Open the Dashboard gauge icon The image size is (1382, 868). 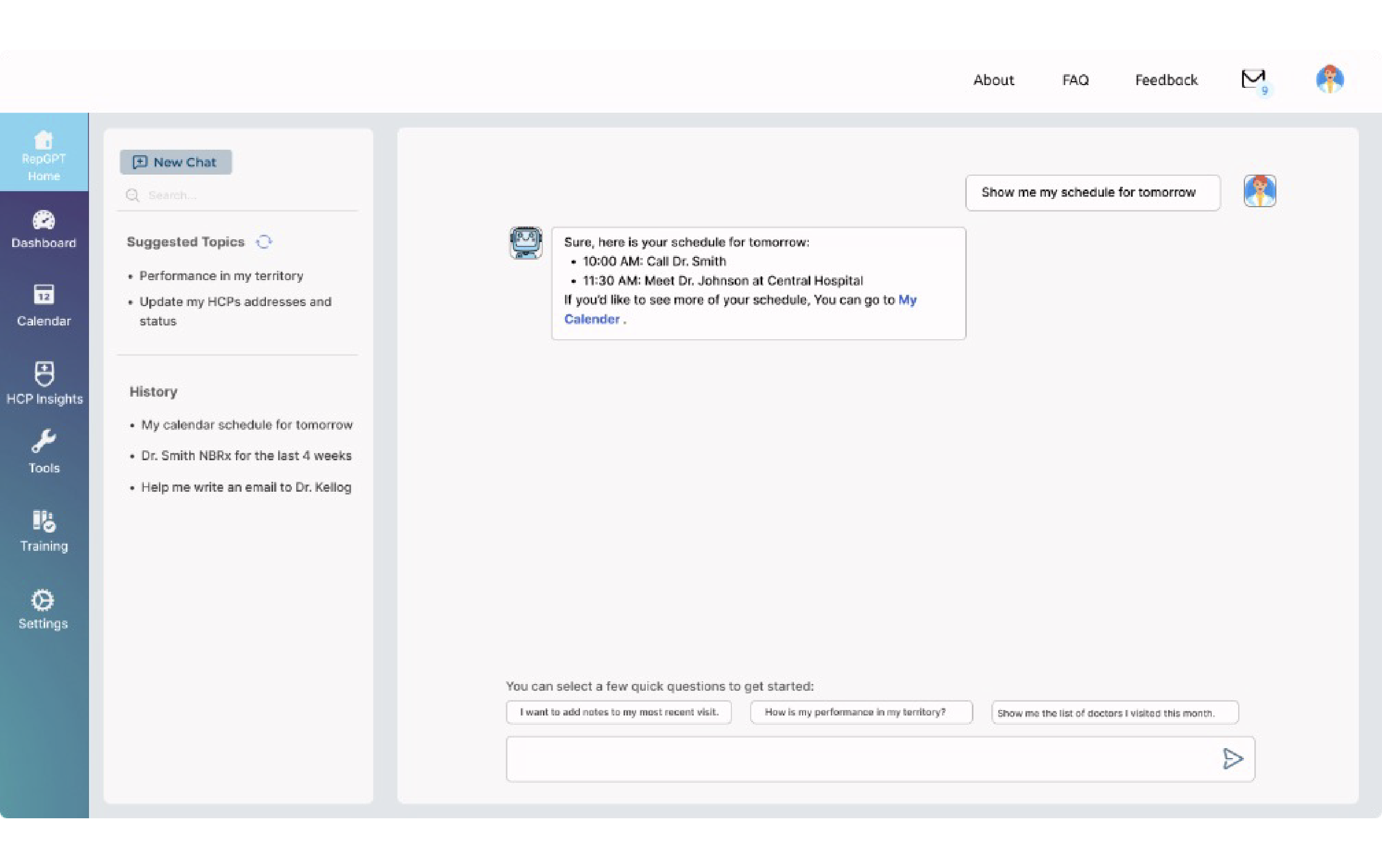point(44,220)
